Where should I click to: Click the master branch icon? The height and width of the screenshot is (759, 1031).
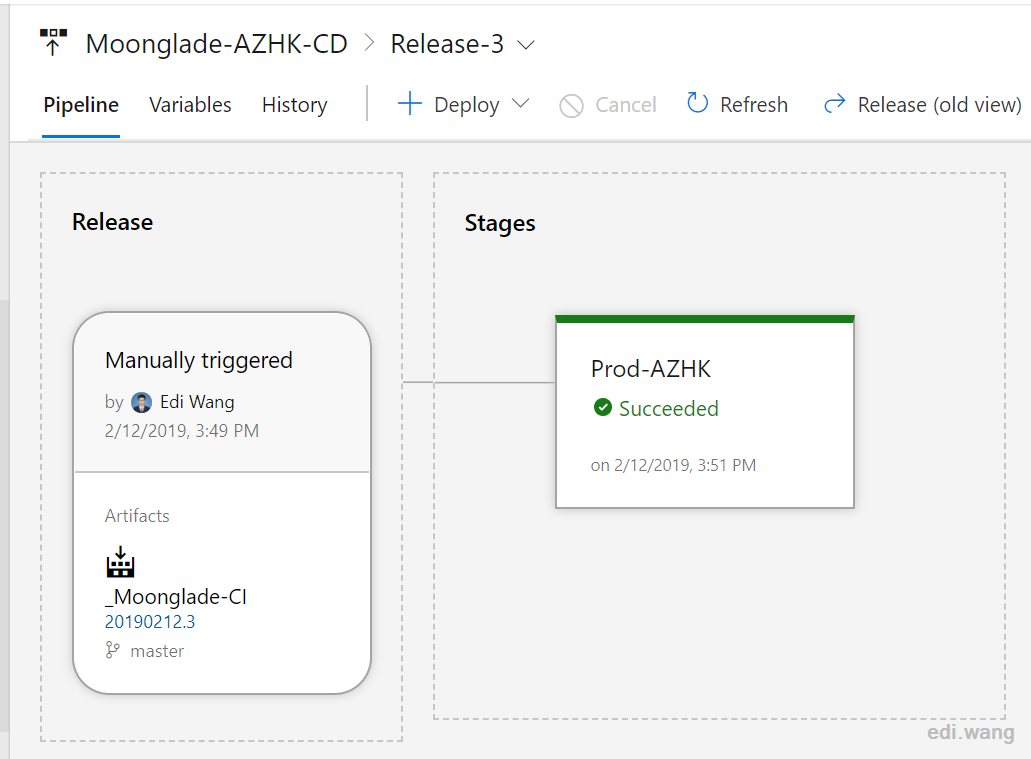pos(112,650)
